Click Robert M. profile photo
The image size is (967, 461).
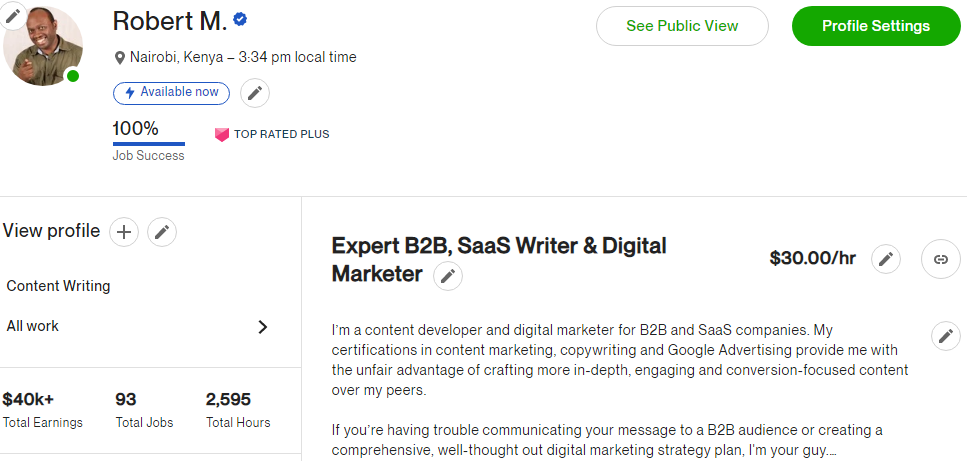point(43,47)
